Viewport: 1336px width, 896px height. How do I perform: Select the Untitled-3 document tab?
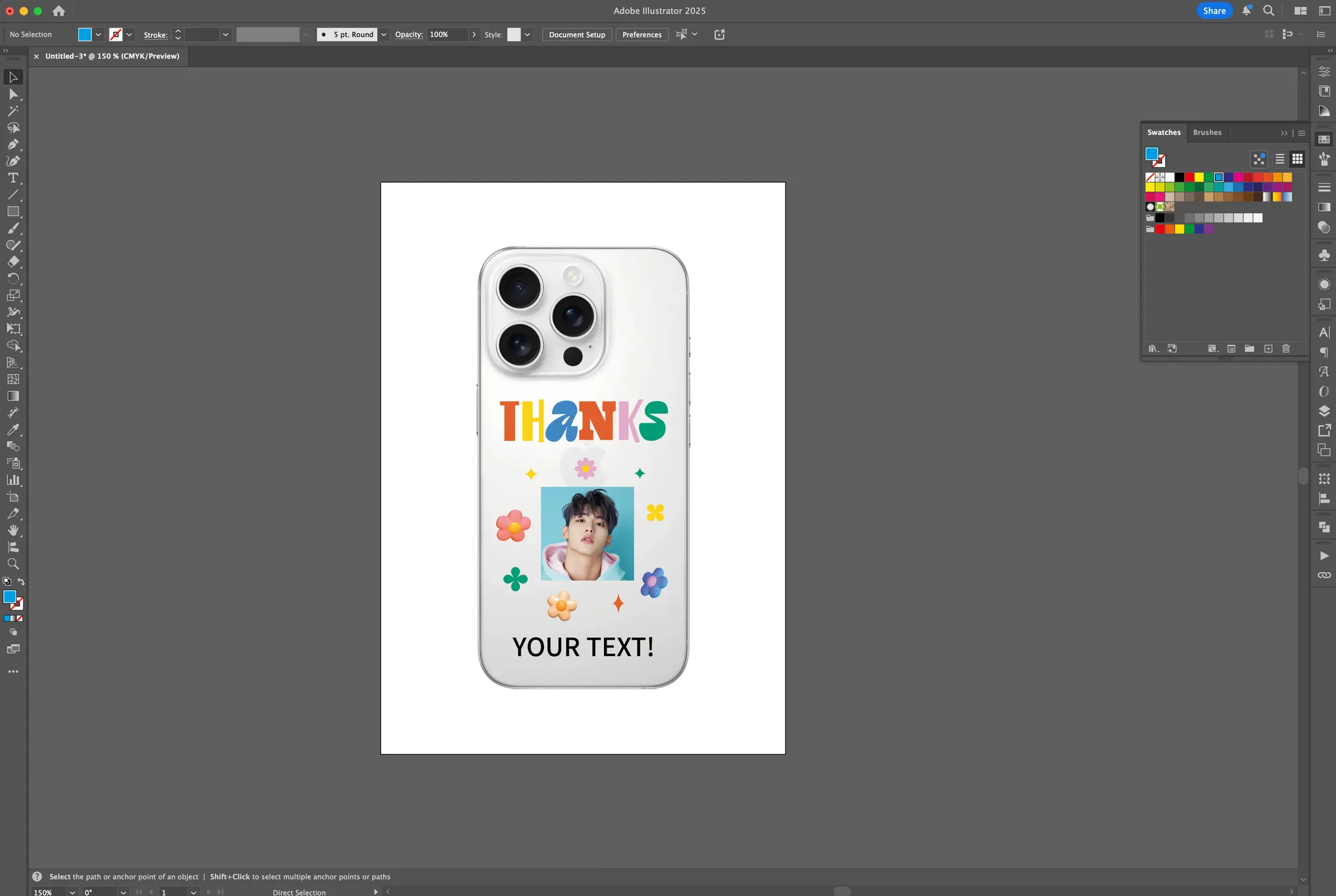[112, 56]
